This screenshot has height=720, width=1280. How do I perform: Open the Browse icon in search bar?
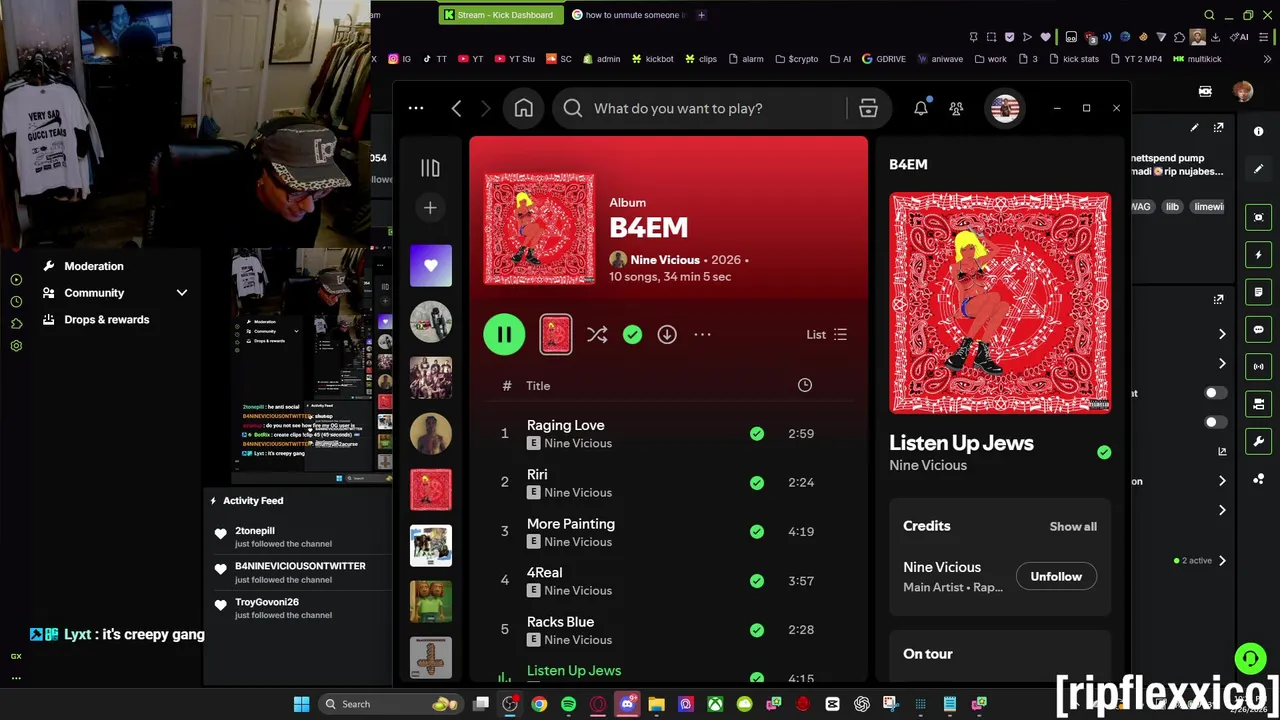pyautogui.click(x=868, y=108)
